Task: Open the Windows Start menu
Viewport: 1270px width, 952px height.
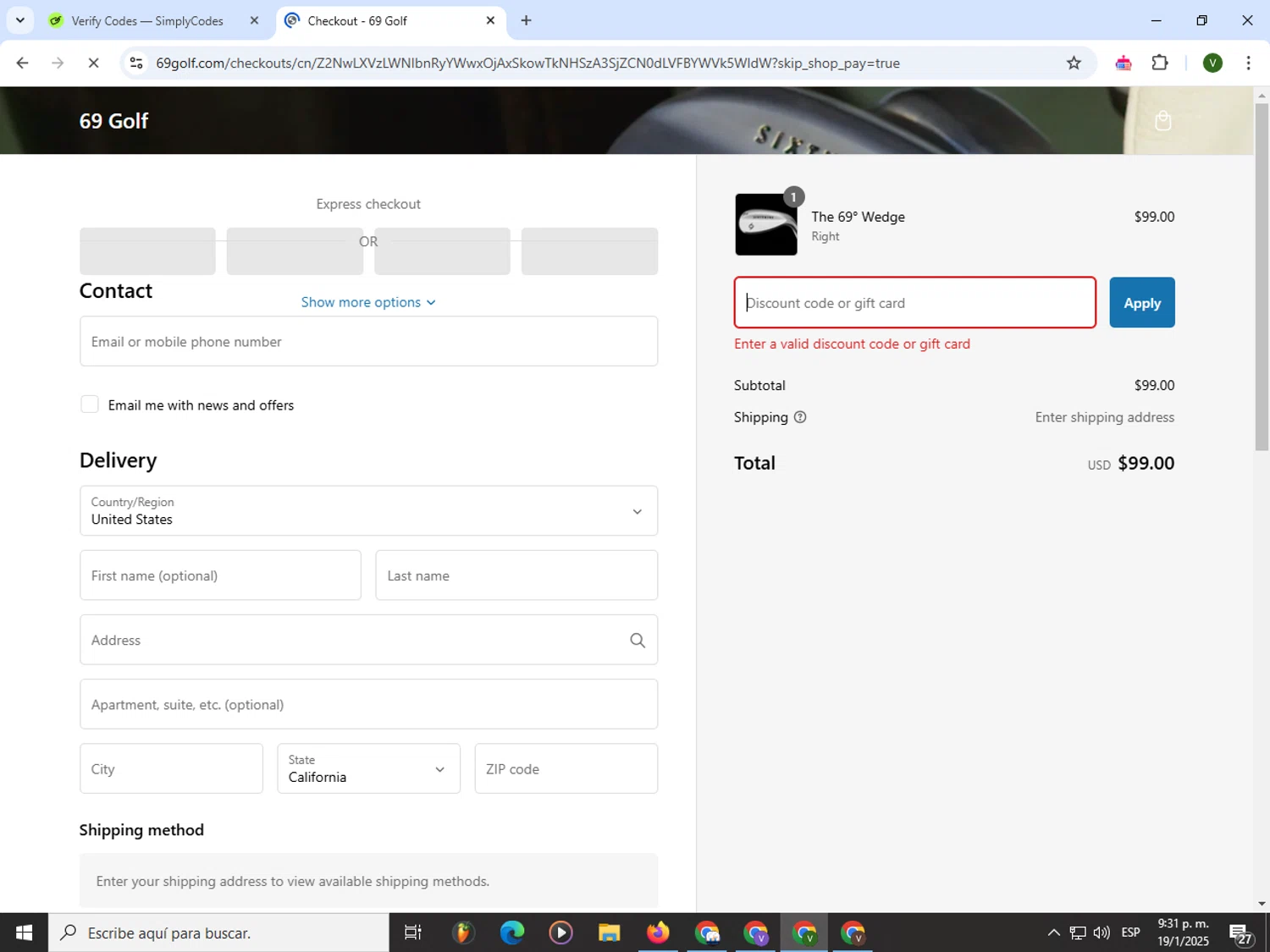Action: 24,933
